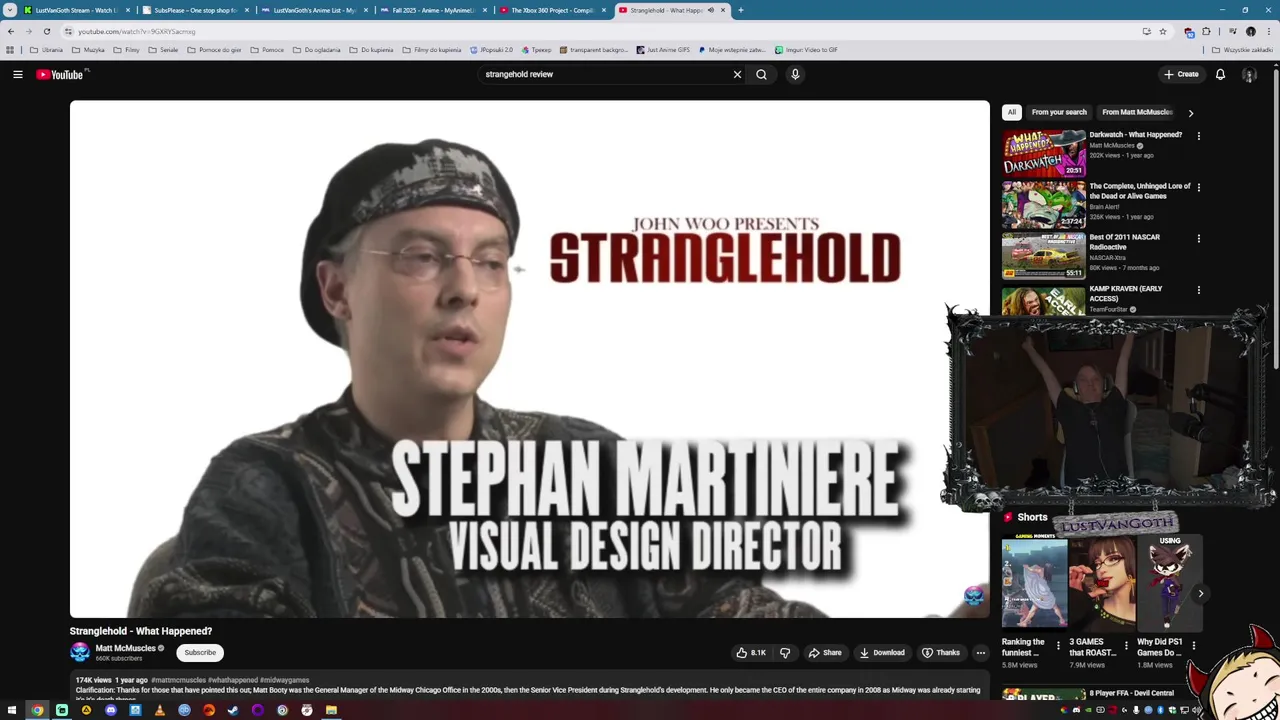Dislike the video with thumbs-down button
The height and width of the screenshot is (720, 1280).
(x=785, y=652)
